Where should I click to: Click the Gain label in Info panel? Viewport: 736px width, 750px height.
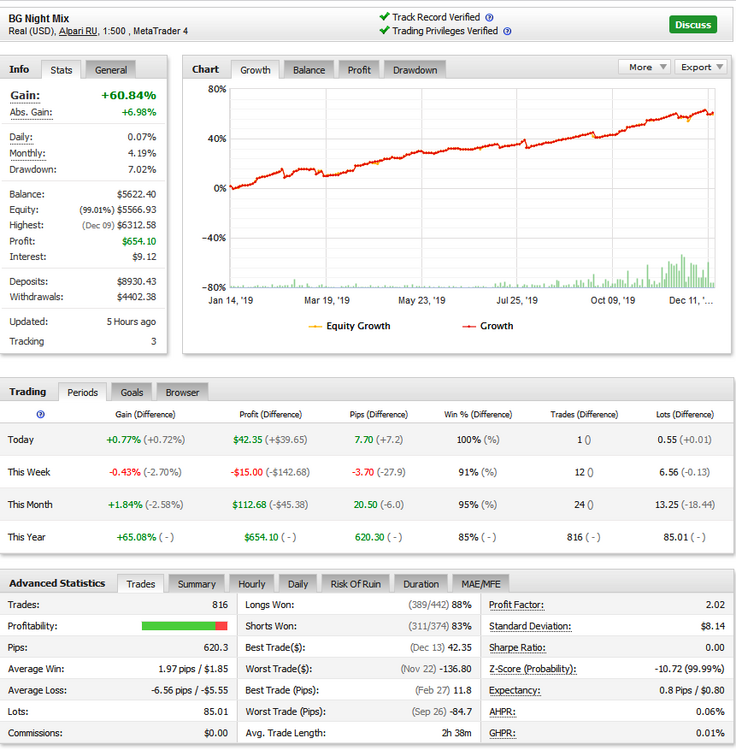[x=25, y=96]
